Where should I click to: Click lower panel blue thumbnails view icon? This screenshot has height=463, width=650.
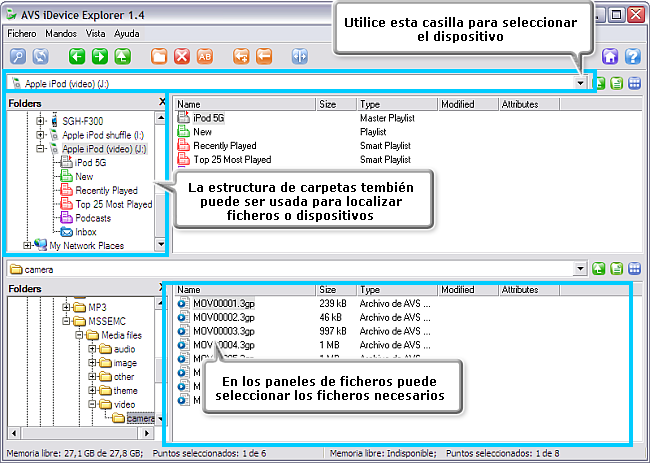pyautogui.click(x=635, y=269)
